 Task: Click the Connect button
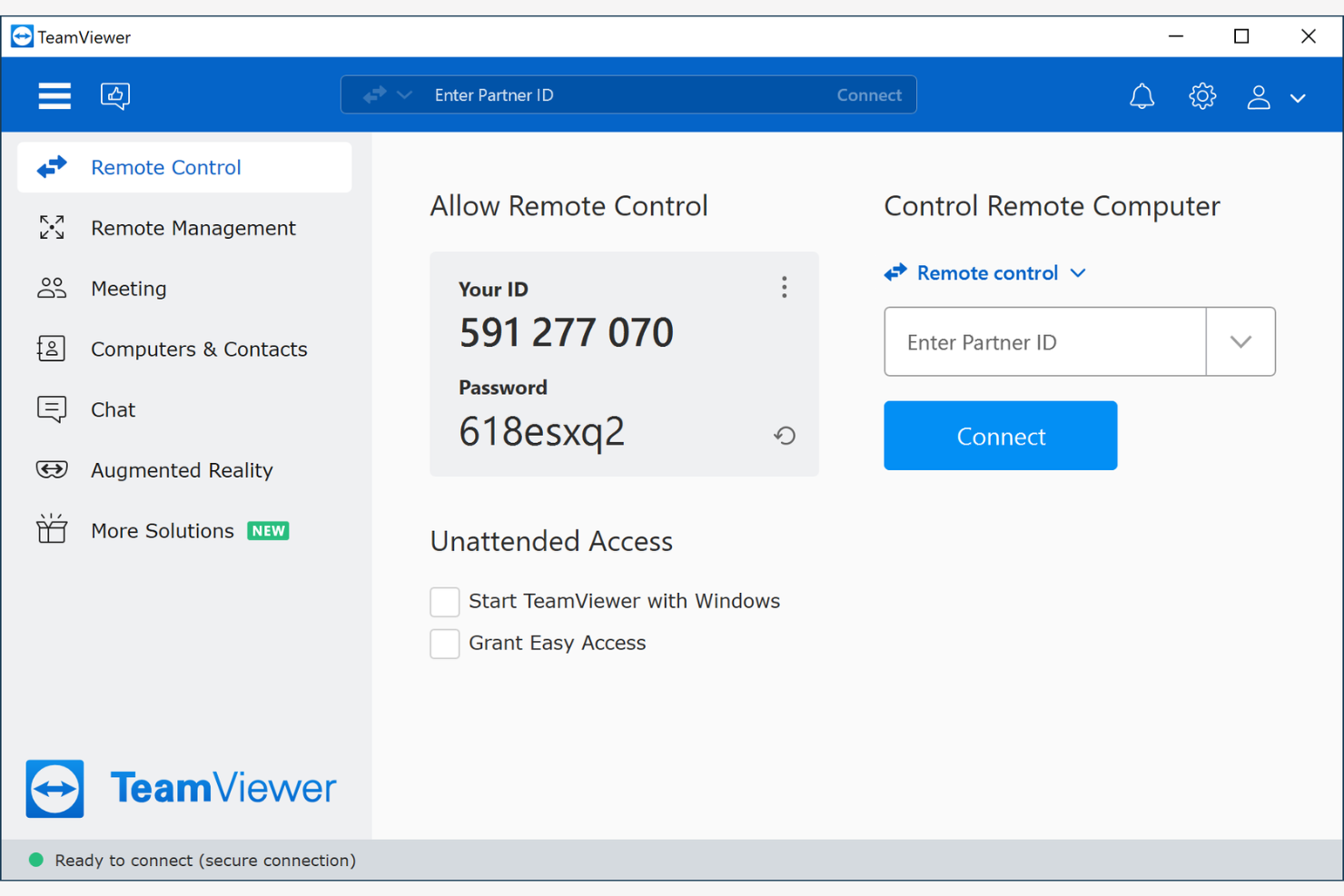pos(1000,436)
